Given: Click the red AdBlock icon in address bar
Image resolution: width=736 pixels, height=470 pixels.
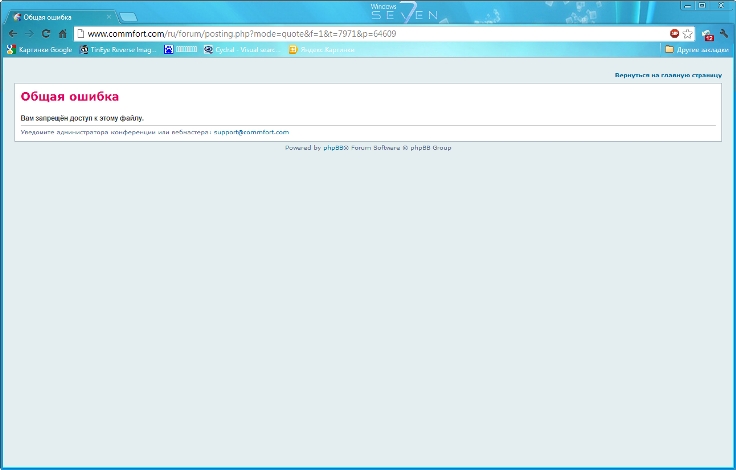Looking at the screenshot, I should pos(675,33).
